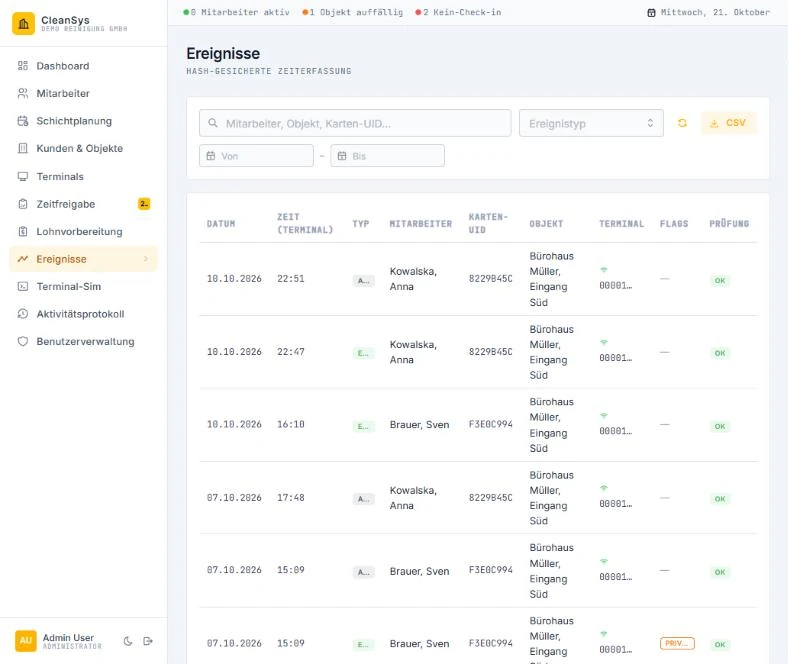
Task: Click Kowalska, Anna in the 17:48 row
Action: [x=413, y=498]
